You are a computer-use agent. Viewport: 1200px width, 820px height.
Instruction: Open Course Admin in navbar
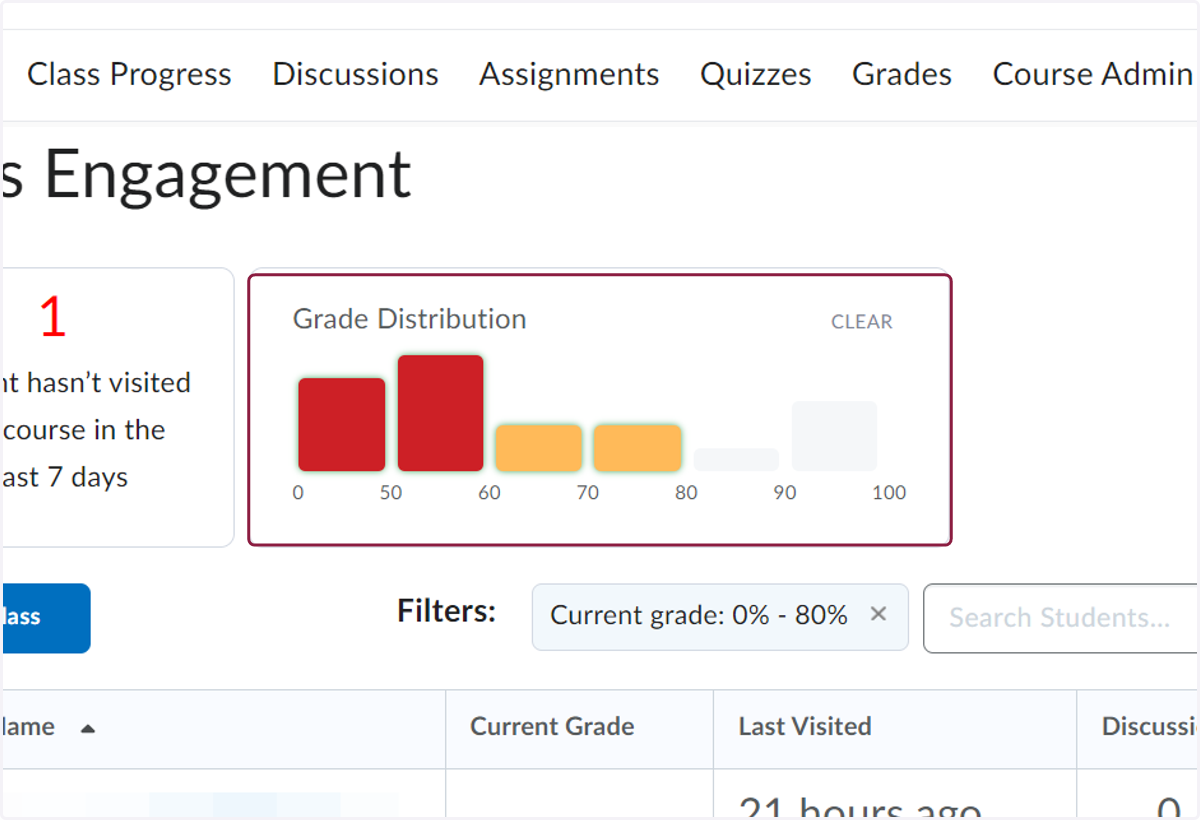(x=1094, y=75)
